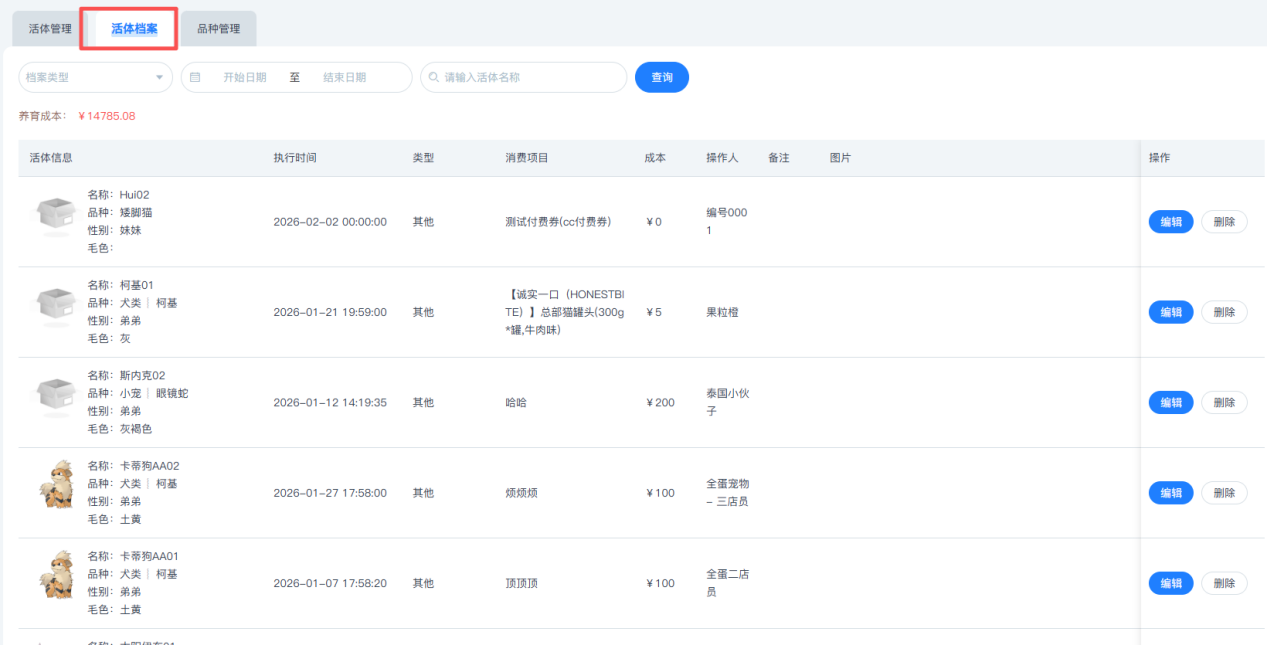This screenshot has width=1267, height=645.
Task: Click 编辑 for the 斯内克02 record
Action: [x=1170, y=402]
